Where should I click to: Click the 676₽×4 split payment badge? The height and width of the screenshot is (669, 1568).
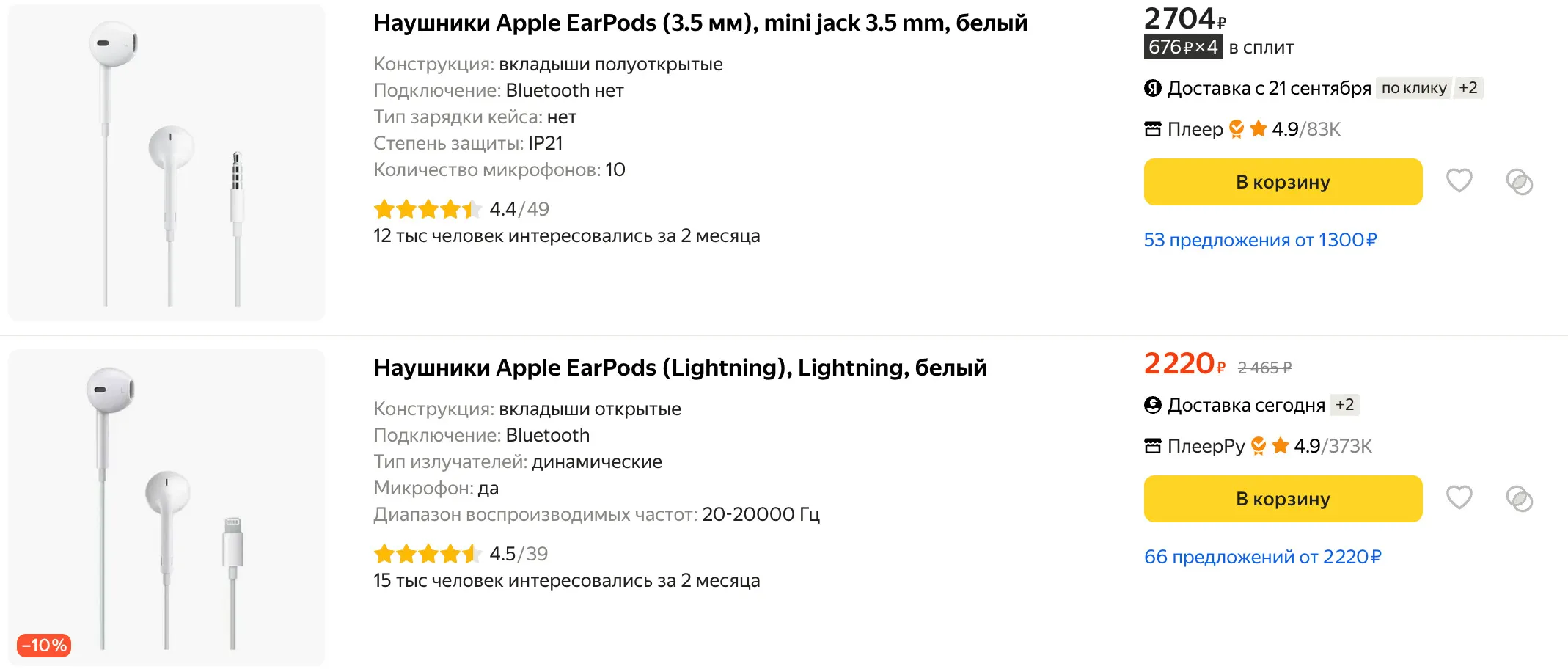[1182, 48]
